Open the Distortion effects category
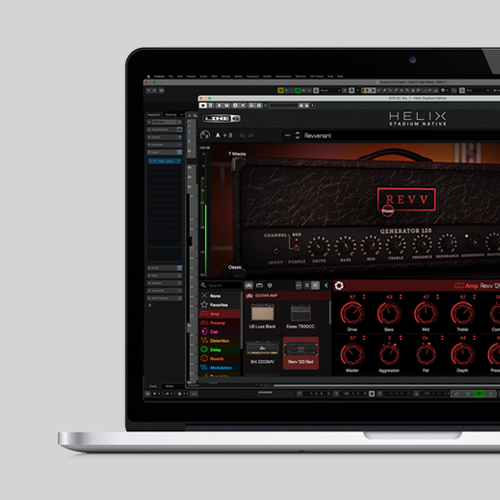Screen dimensions: 500x500 point(219,341)
